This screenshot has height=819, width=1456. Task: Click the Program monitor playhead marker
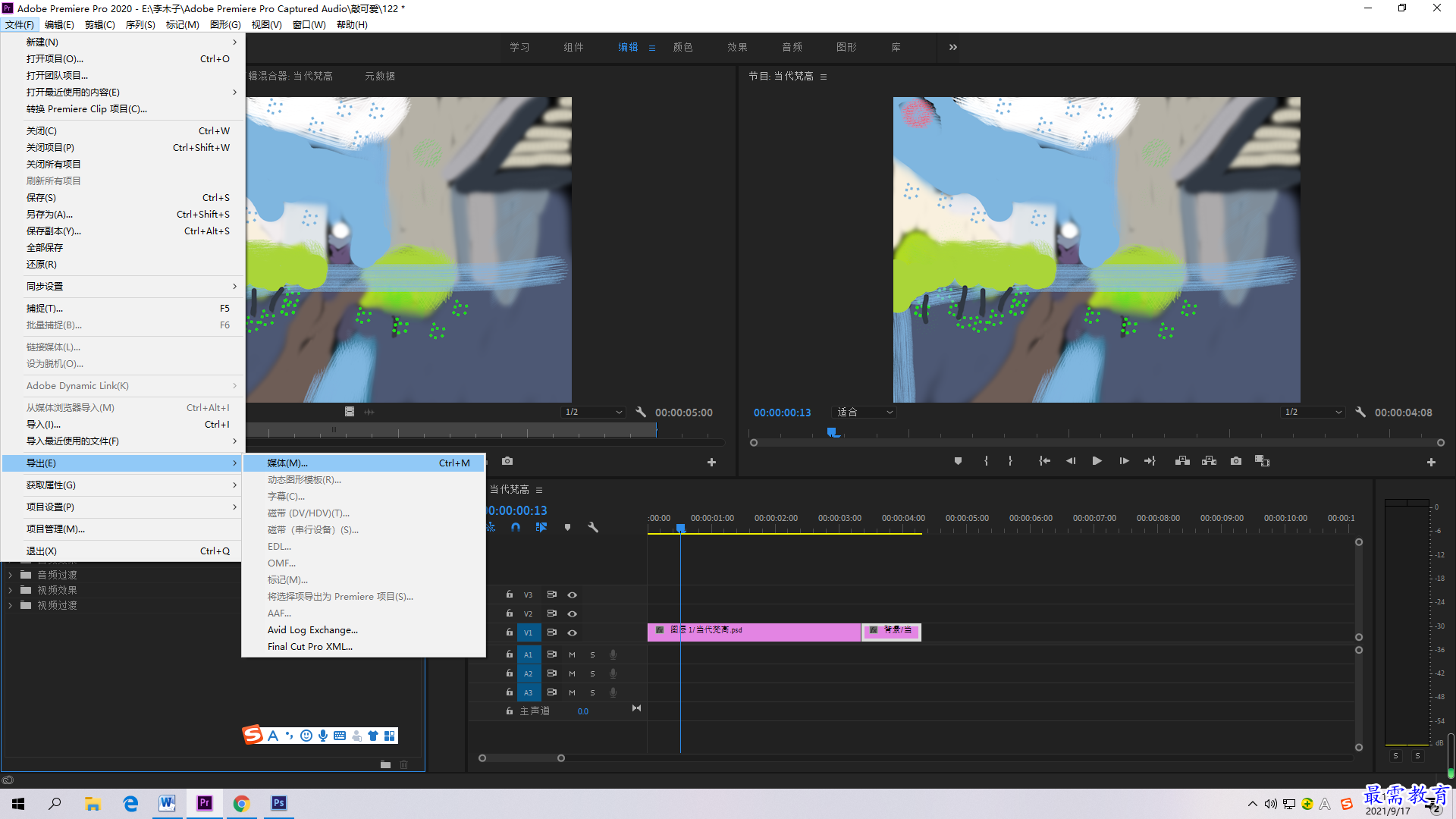point(833,432)
